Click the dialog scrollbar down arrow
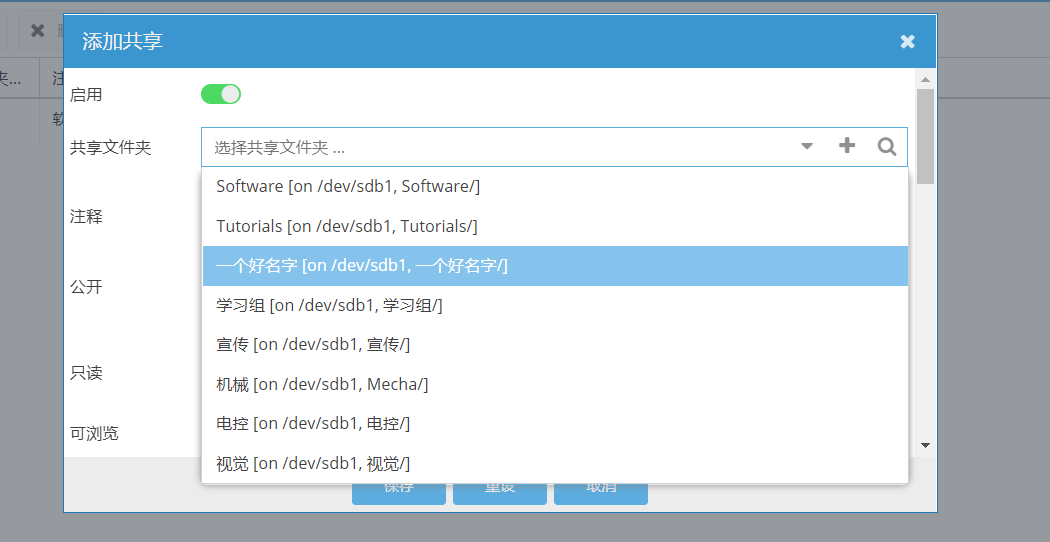Viewport: 1050px width, 542px height. point(925,445)
